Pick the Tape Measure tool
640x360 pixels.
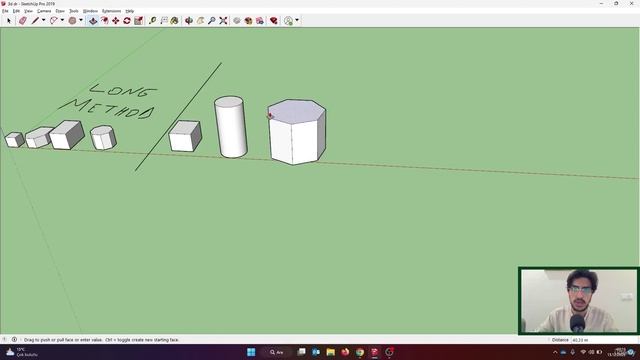click(152, 20)
